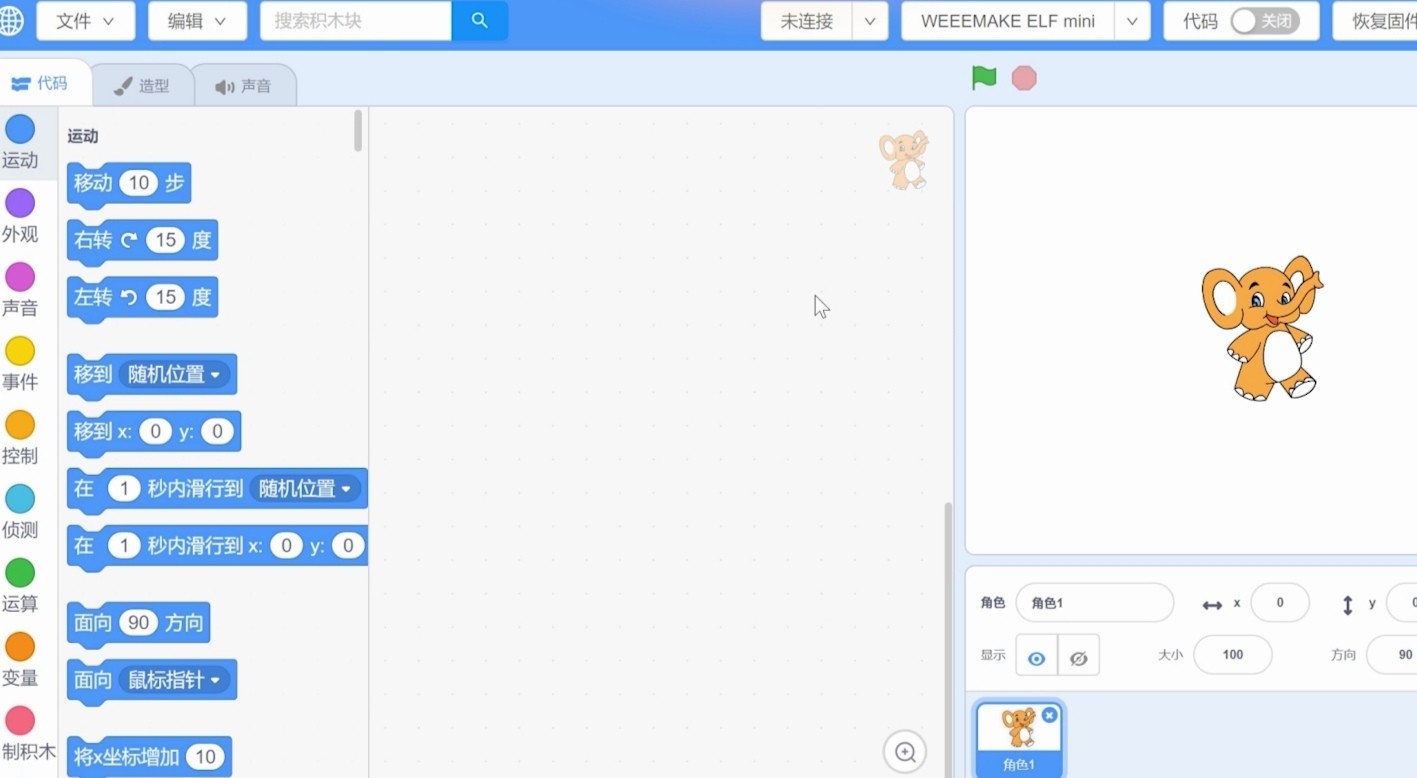This screenshot has height=778, width=1417.
Task: Select the 声音 sound category circle
Action: (20, 277)
